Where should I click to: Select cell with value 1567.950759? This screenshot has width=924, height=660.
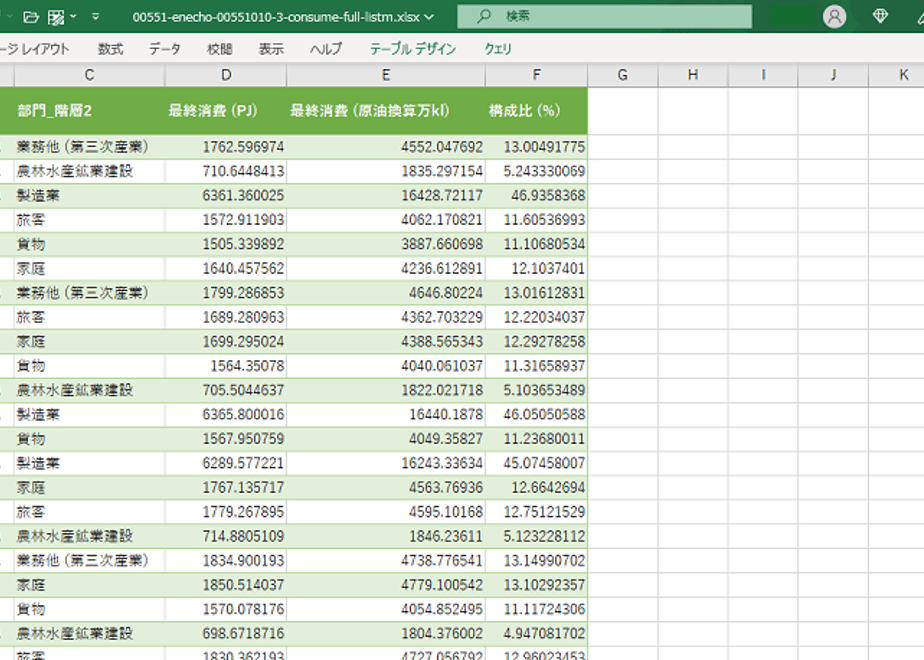226,438
